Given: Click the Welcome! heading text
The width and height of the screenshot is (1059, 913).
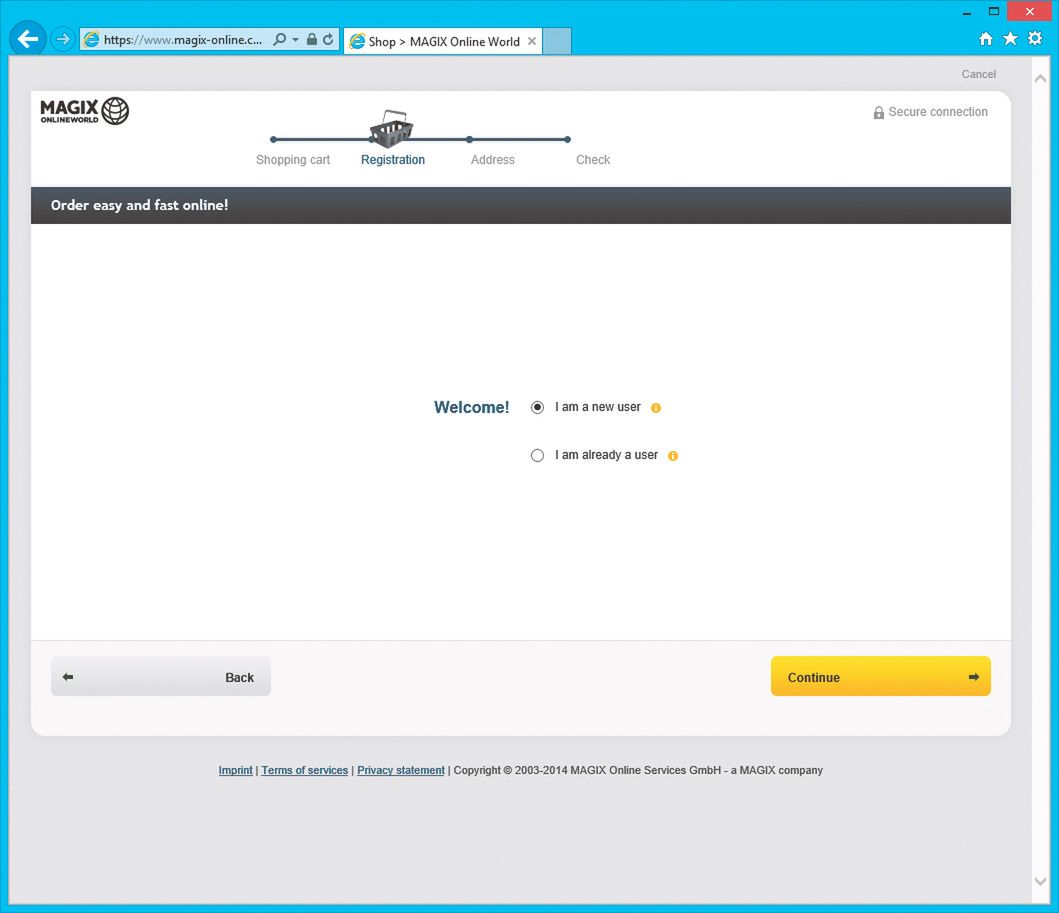Looking at the screenshot, I should 471,407.
